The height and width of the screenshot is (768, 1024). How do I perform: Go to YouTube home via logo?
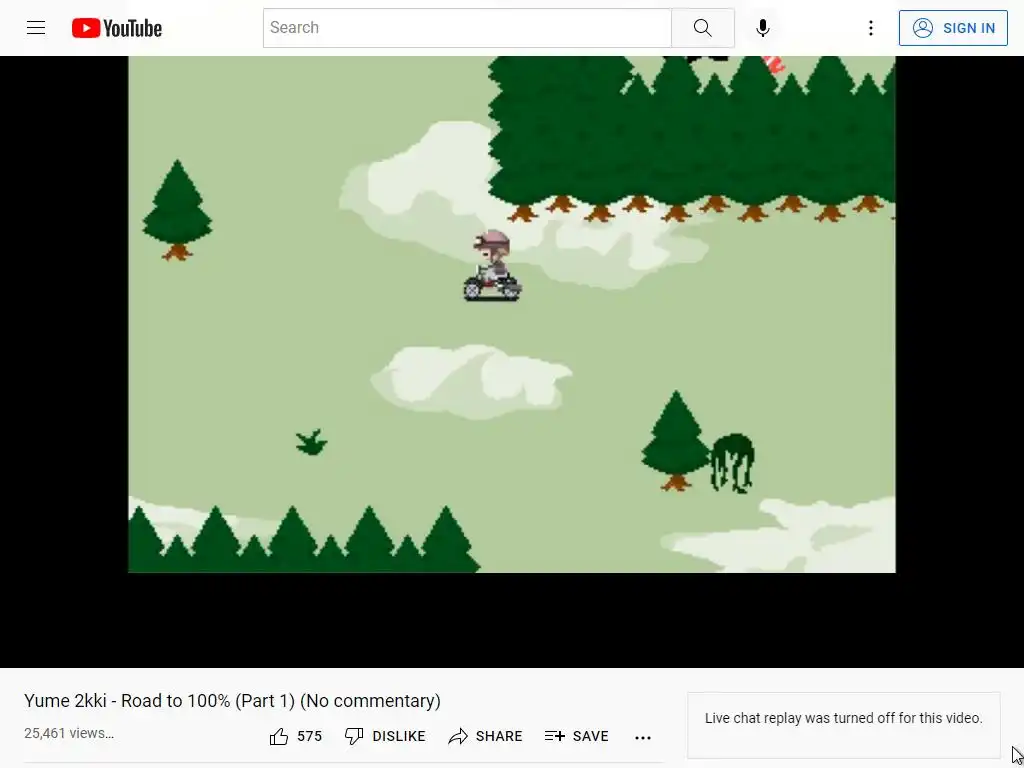click(117, 28)
